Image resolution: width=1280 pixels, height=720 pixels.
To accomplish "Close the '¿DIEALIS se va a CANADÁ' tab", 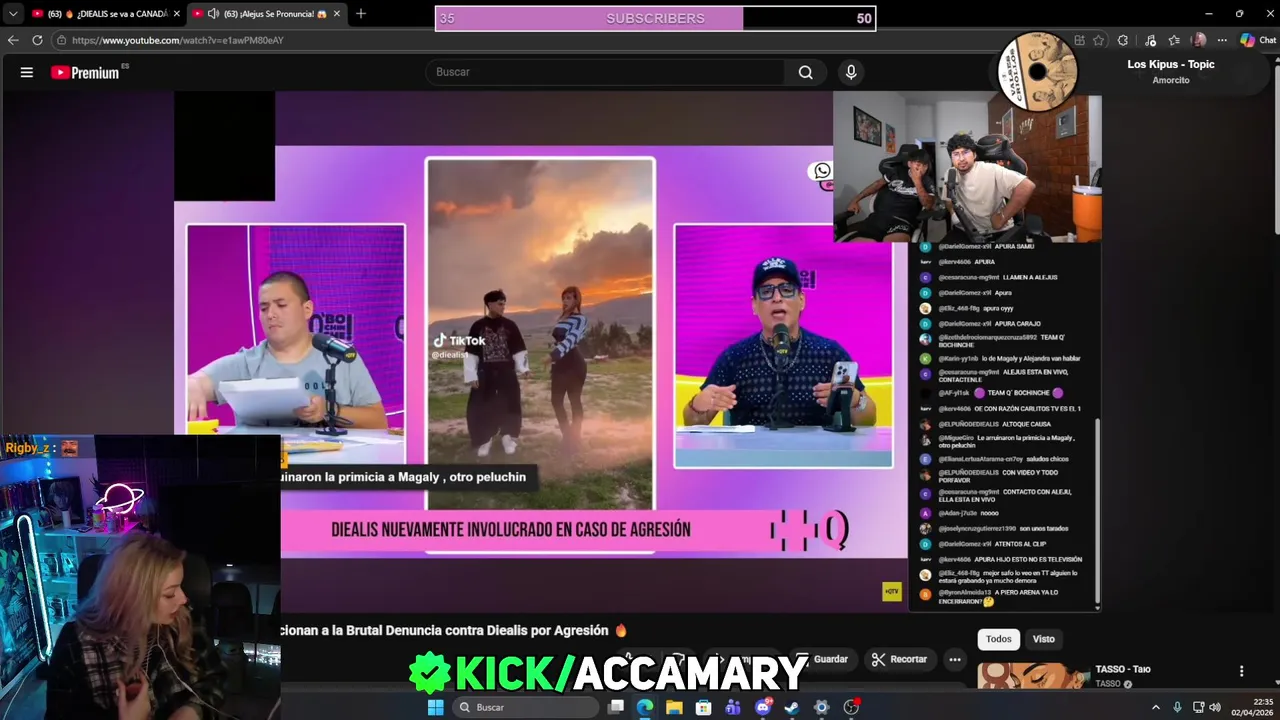I will point(177,14).
